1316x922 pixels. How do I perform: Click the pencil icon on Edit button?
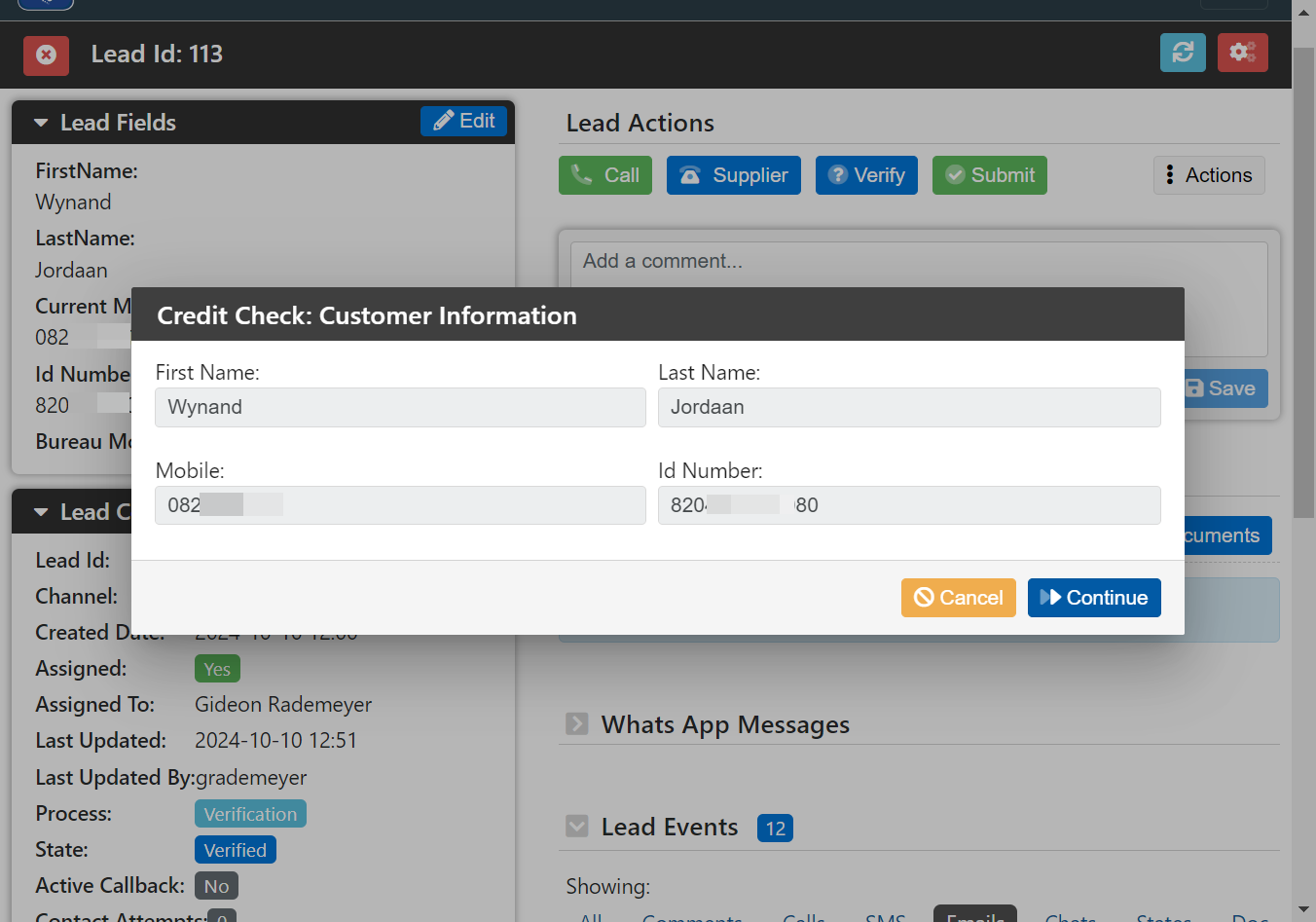pos(444,121)
